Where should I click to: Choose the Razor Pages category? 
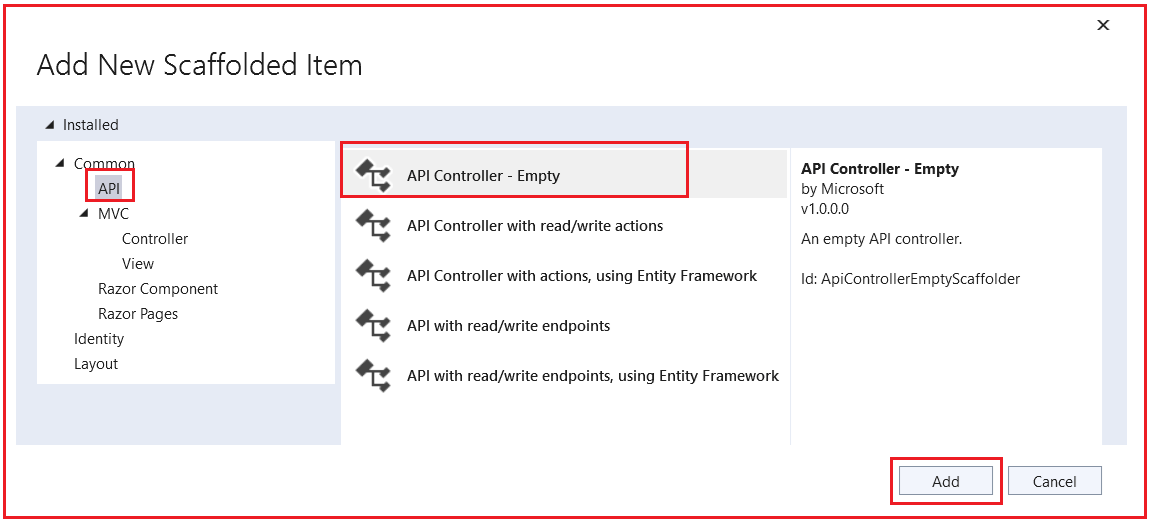[x=138, y=314]
